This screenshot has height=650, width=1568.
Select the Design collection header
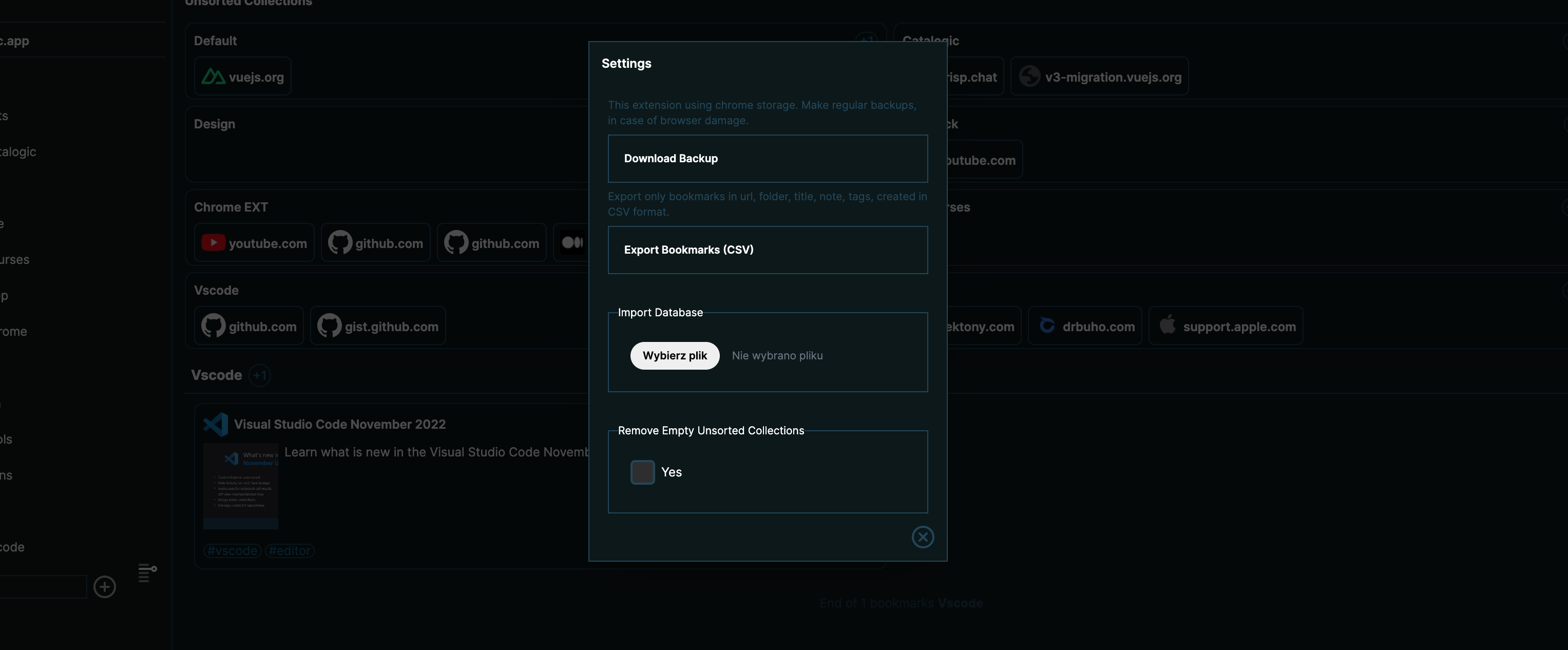pyautogui.click(x=214, y=124)
